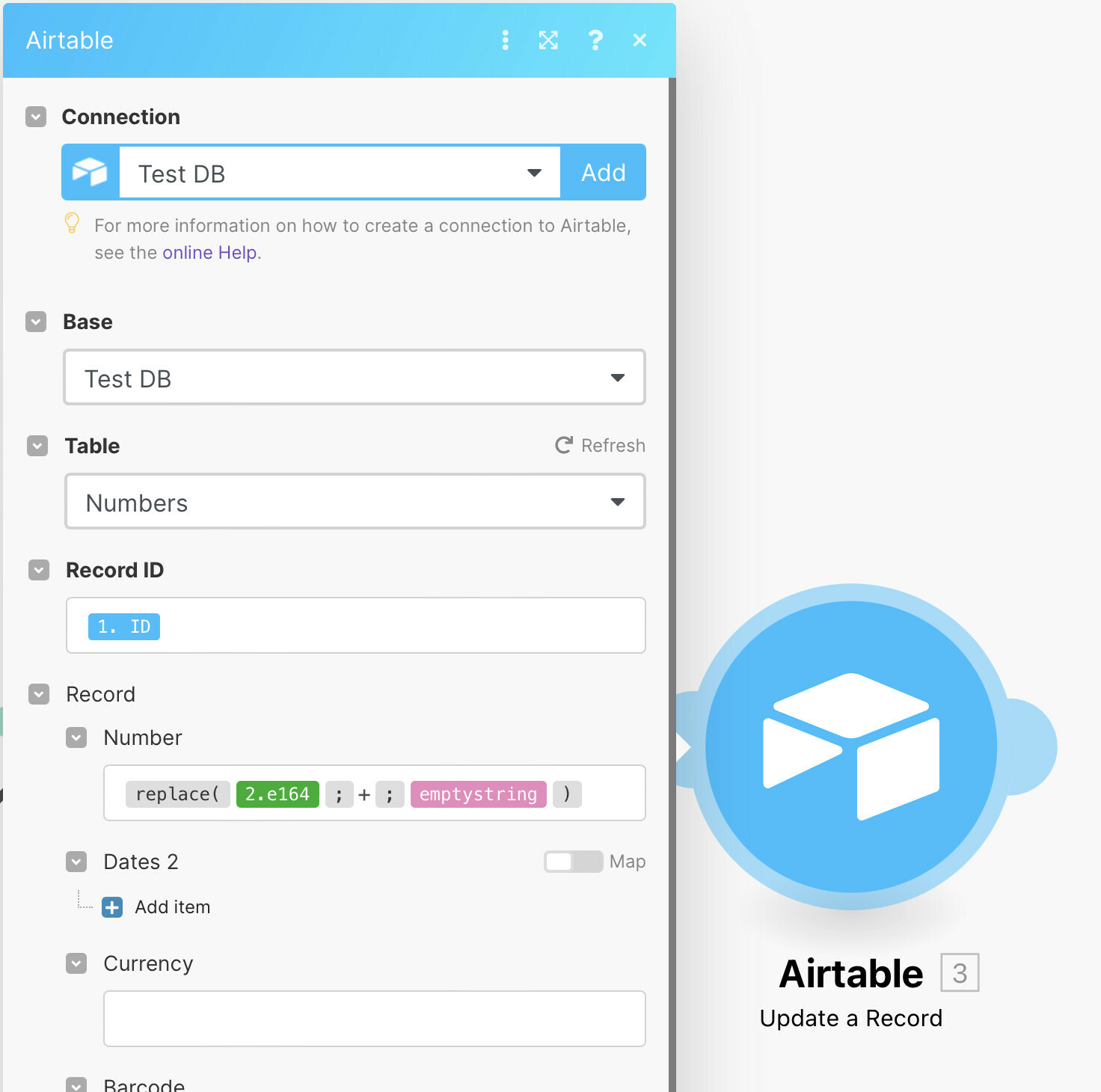Open the three-dot options menu in Airtable header
Viewport: 1101px width, 1092px height.
coord(506,40)
